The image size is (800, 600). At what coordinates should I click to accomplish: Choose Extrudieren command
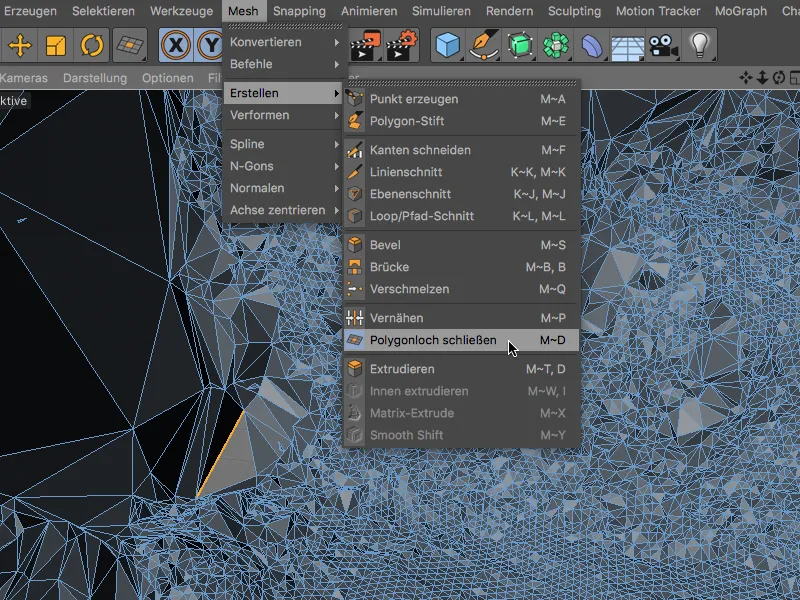pyautogui.click(x=462, y=369)
